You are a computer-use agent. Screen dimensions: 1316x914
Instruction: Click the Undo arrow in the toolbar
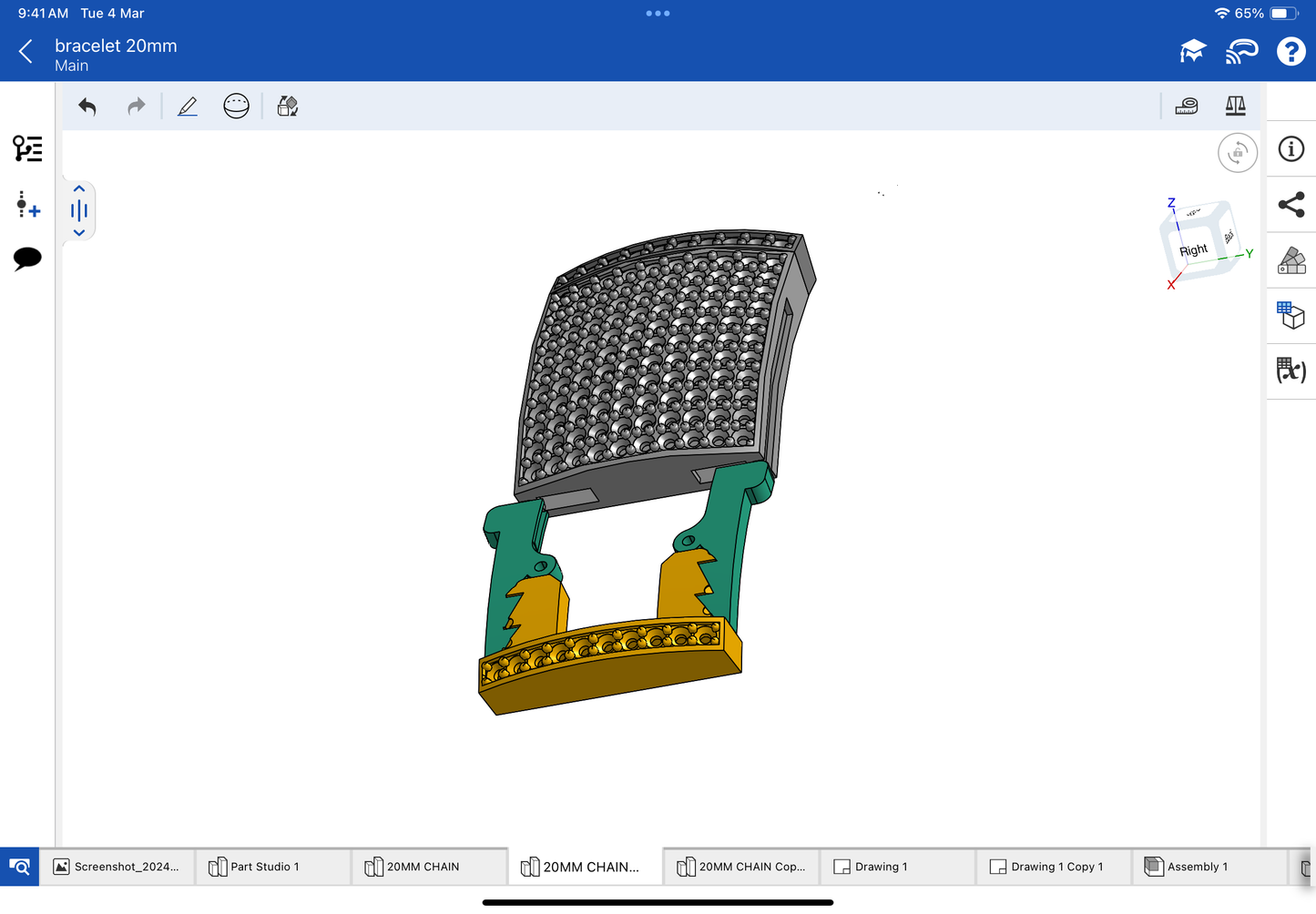[x=87, y=107]
